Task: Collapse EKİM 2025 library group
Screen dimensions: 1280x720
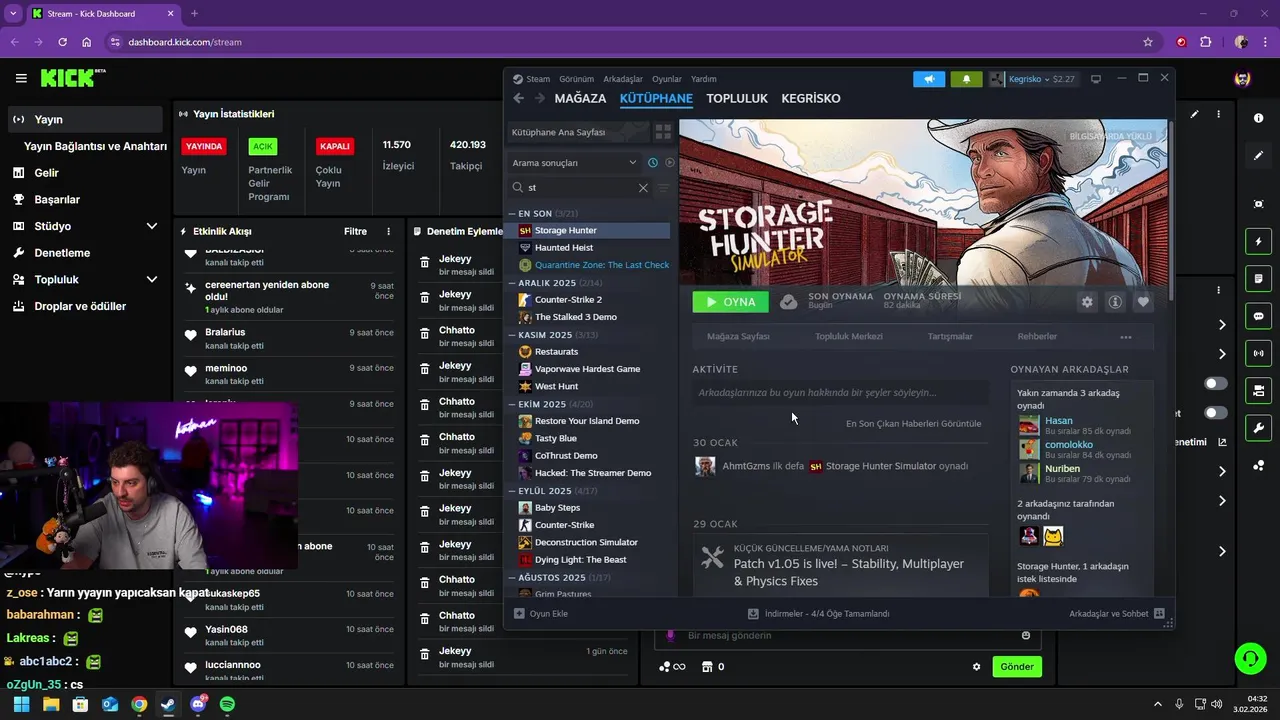Action: pyautogui.click(x=513, y=404)
